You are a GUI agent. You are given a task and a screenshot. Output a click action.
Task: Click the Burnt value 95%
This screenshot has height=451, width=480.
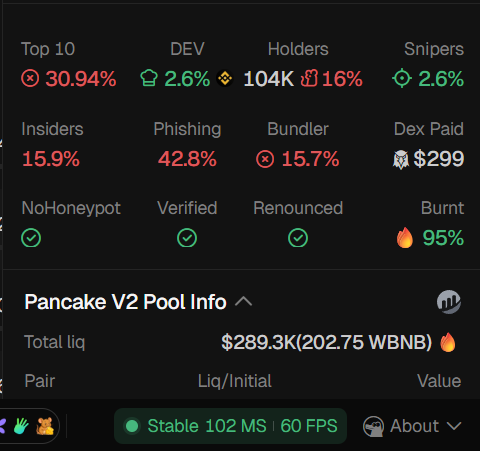point(443,238)
